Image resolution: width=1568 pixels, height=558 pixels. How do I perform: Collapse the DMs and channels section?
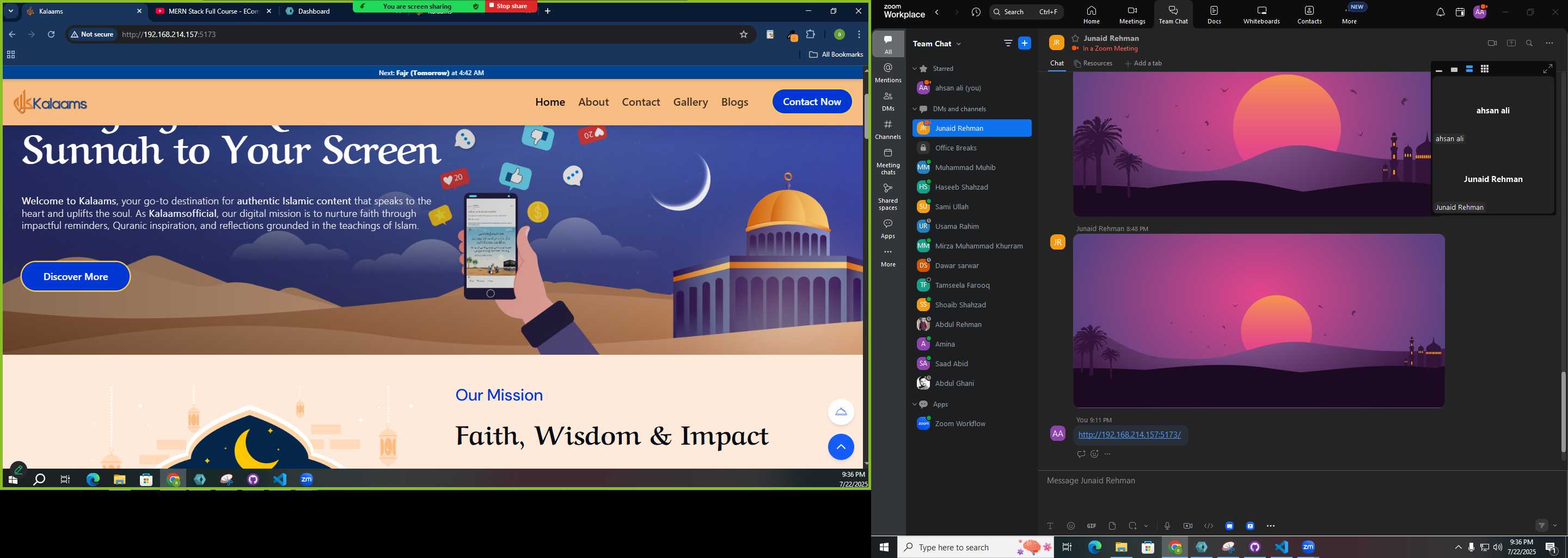pos(914,109)
